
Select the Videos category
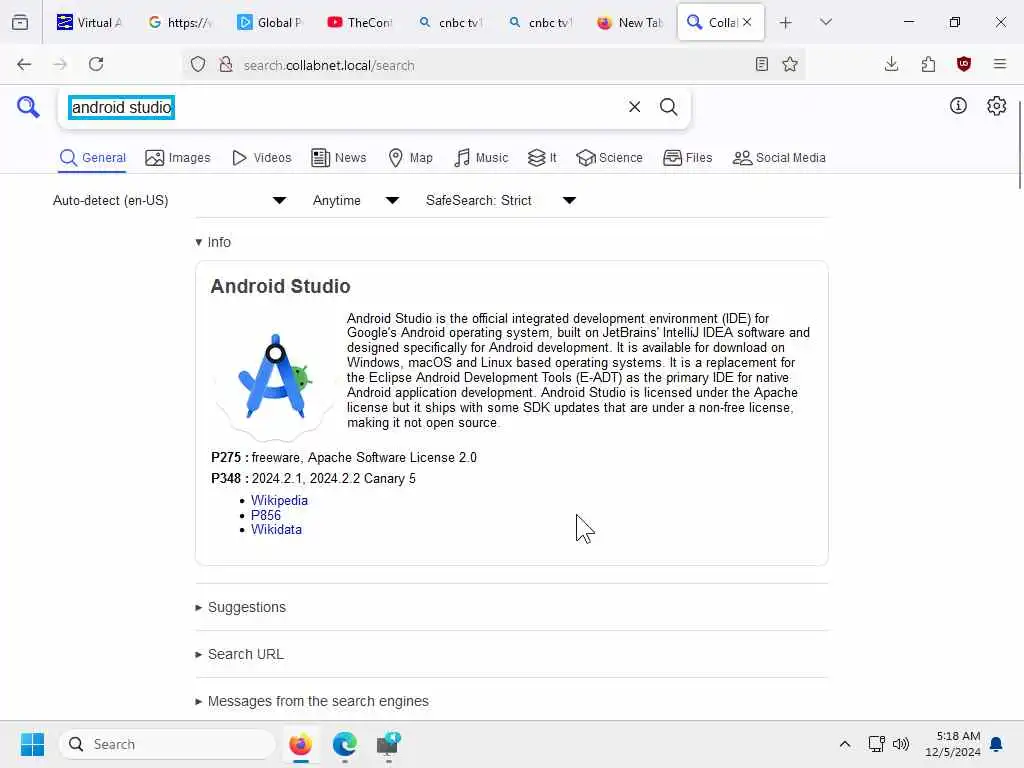pyautogui.click(x=262, y=157)
